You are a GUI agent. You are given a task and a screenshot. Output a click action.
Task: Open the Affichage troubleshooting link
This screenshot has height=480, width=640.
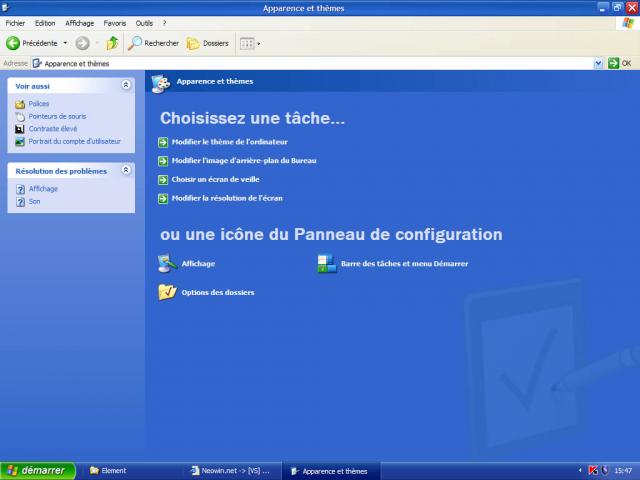pos(43,189)
